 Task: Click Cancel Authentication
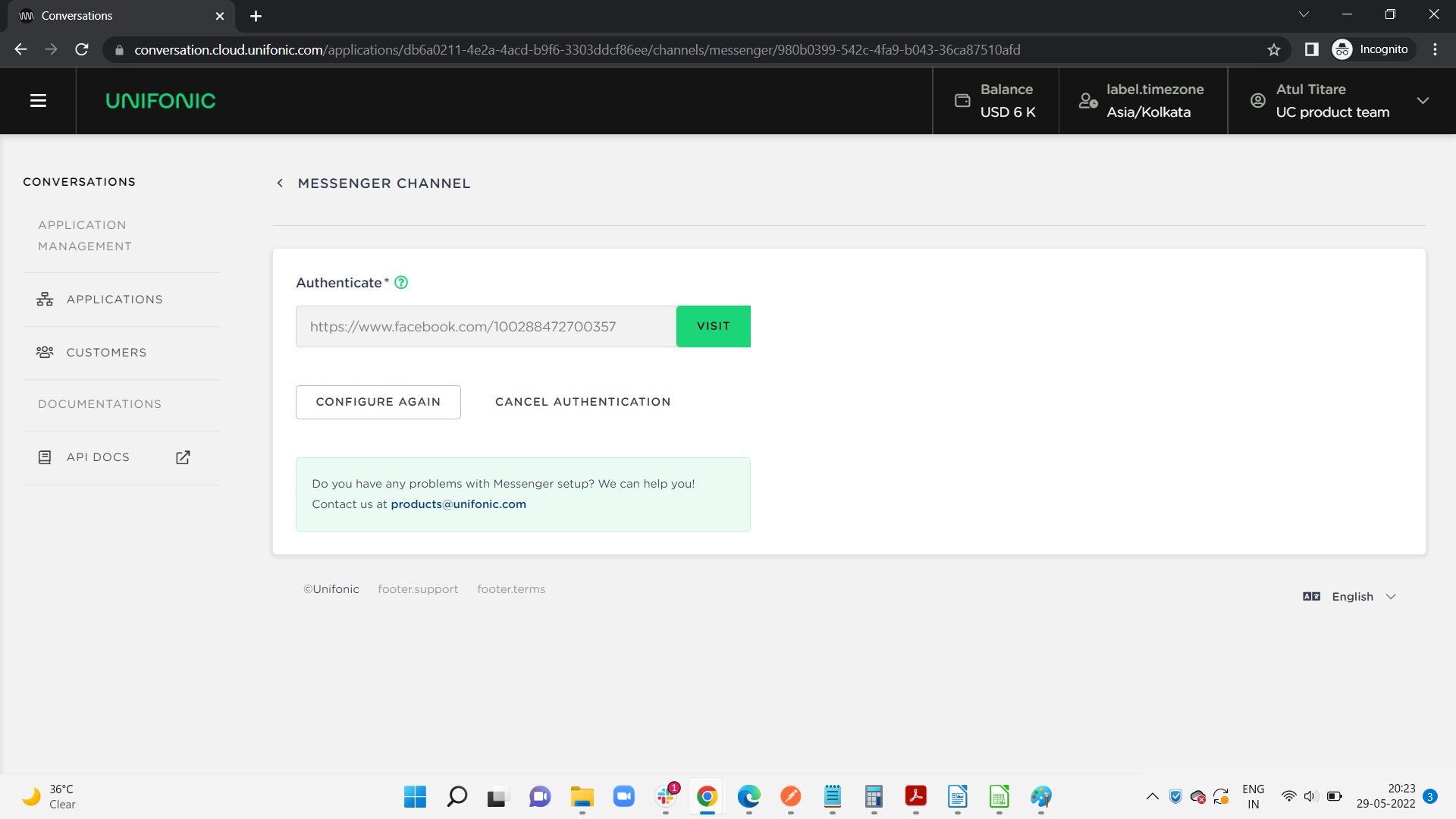[582, 402]
